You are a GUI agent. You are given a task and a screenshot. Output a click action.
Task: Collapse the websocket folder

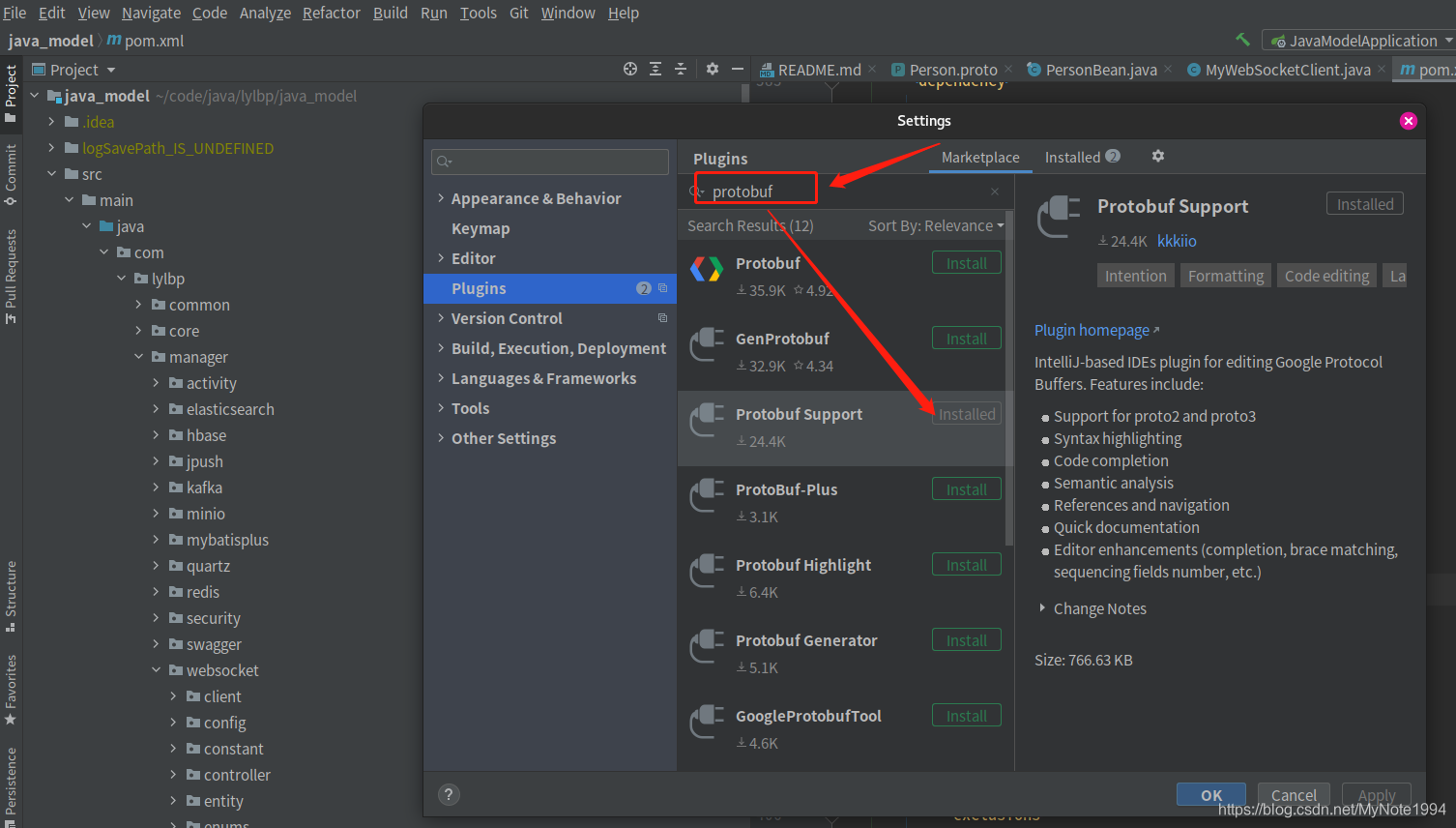(x=157, y=669)
